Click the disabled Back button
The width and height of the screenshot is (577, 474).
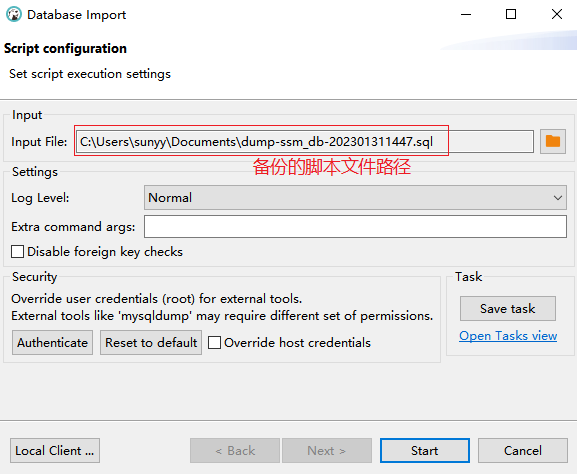[235, 450]
